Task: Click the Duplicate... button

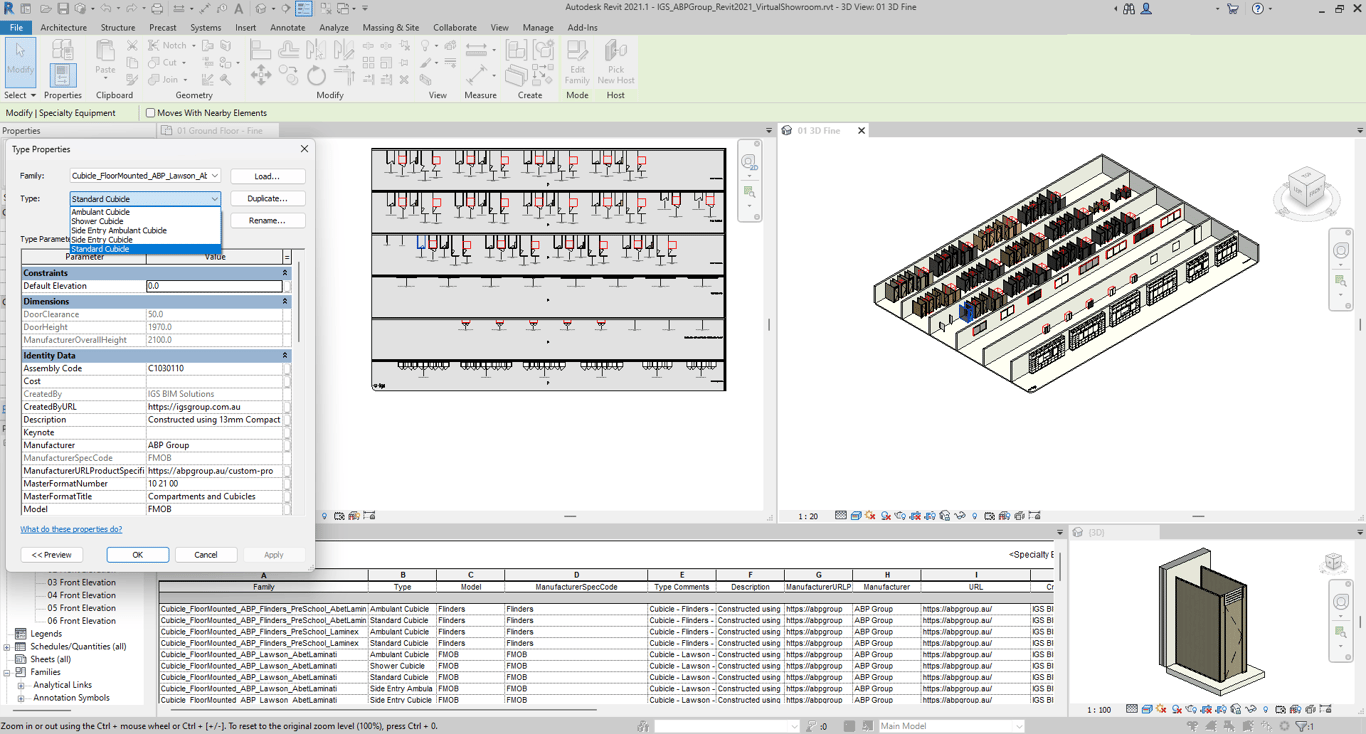Action: [267, 199]
